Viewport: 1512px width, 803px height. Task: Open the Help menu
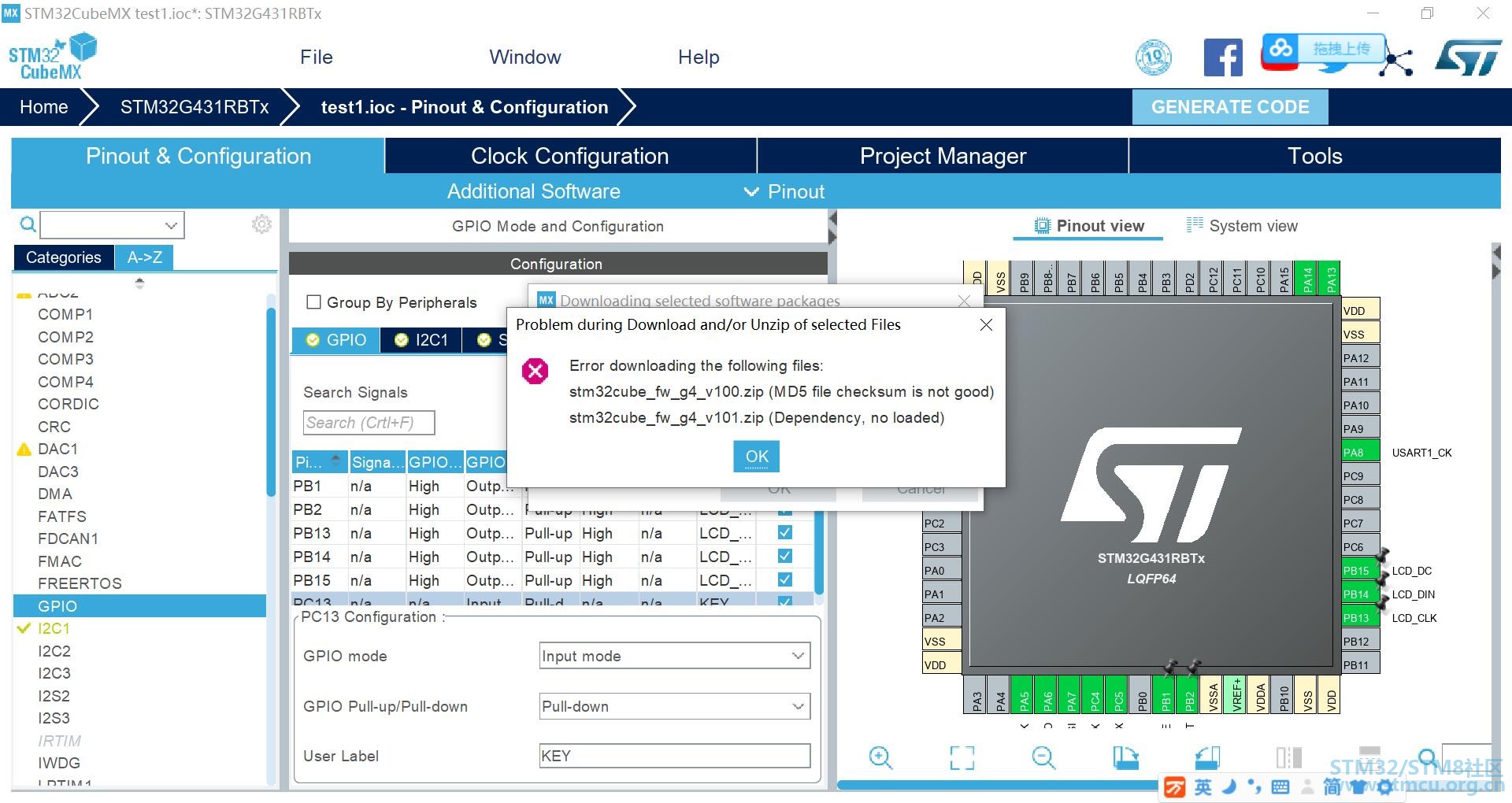tap(699, 57)
